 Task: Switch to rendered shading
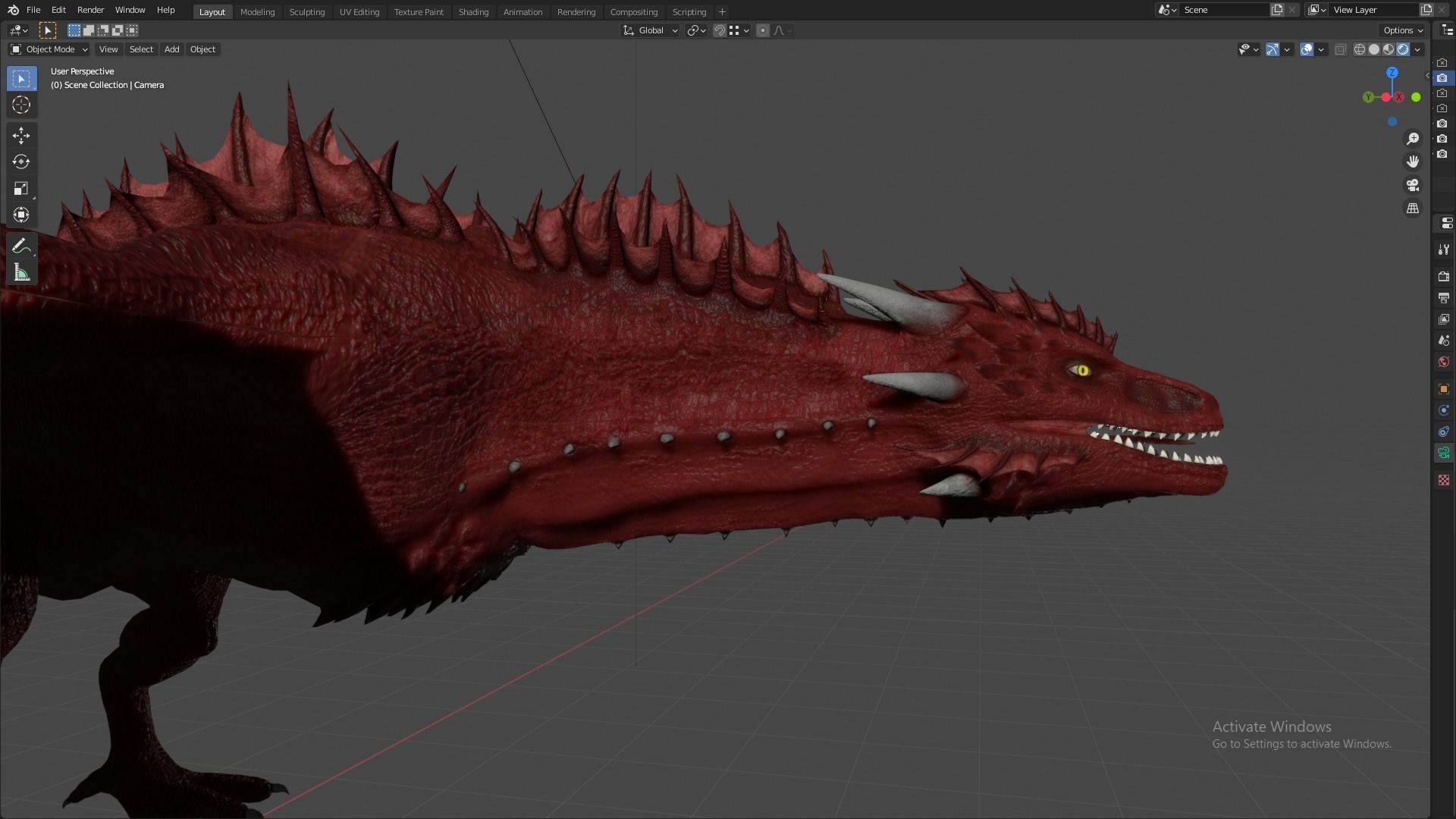click(x=1403, y=49)
